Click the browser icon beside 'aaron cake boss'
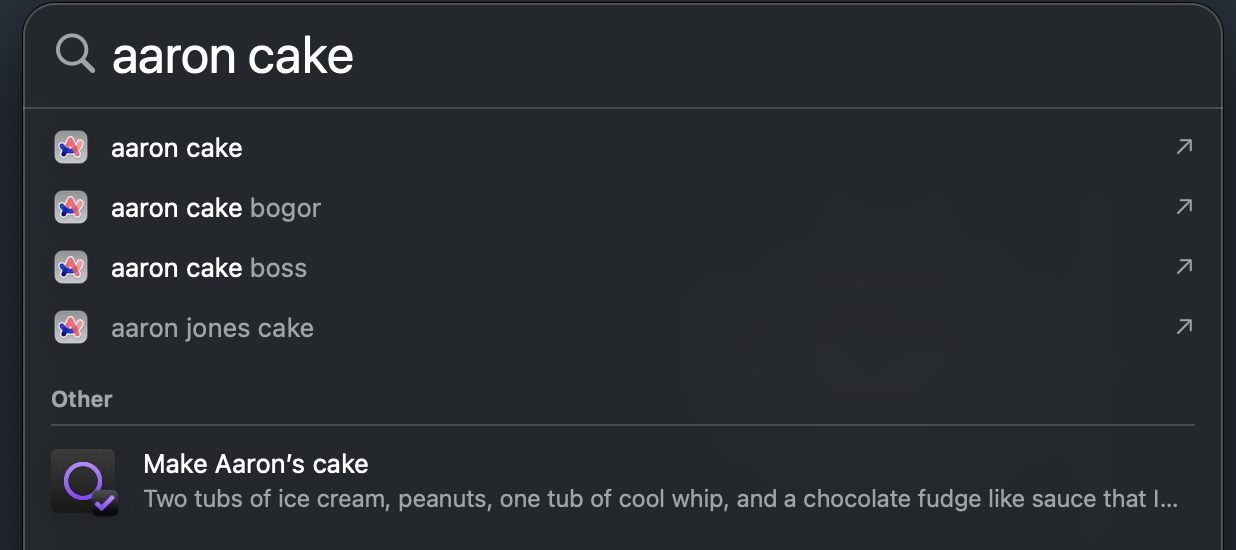 (x=70, y=268)
